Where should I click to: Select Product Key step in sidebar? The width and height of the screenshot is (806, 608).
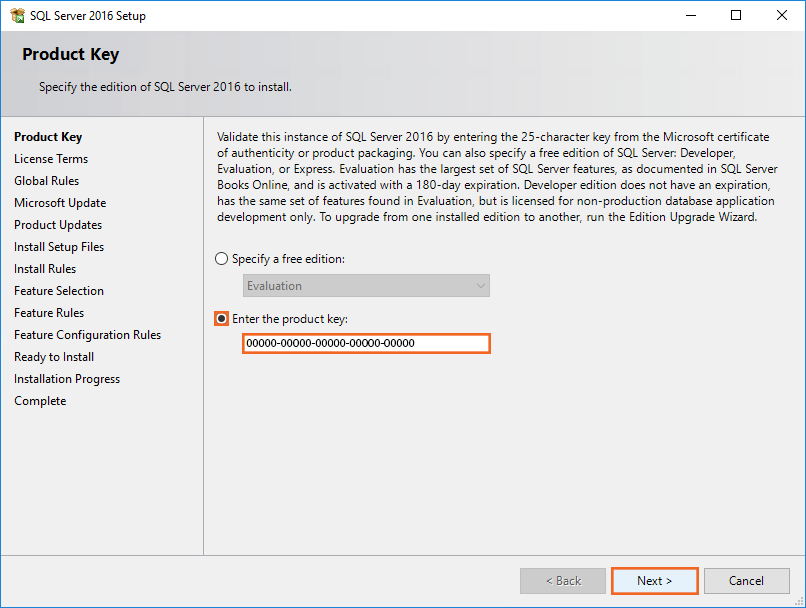point(48,137)
